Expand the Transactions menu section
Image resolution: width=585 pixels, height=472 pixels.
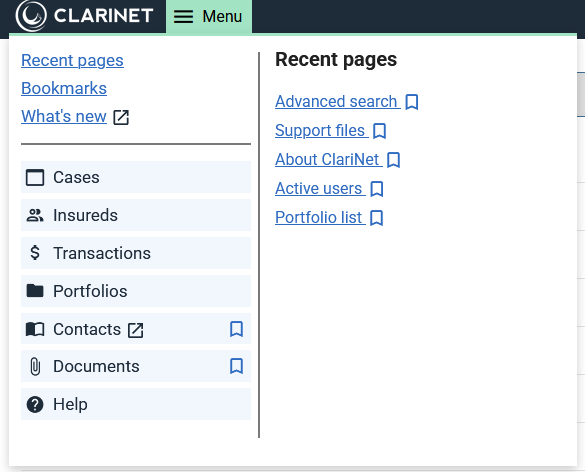[x=136, y=253]
